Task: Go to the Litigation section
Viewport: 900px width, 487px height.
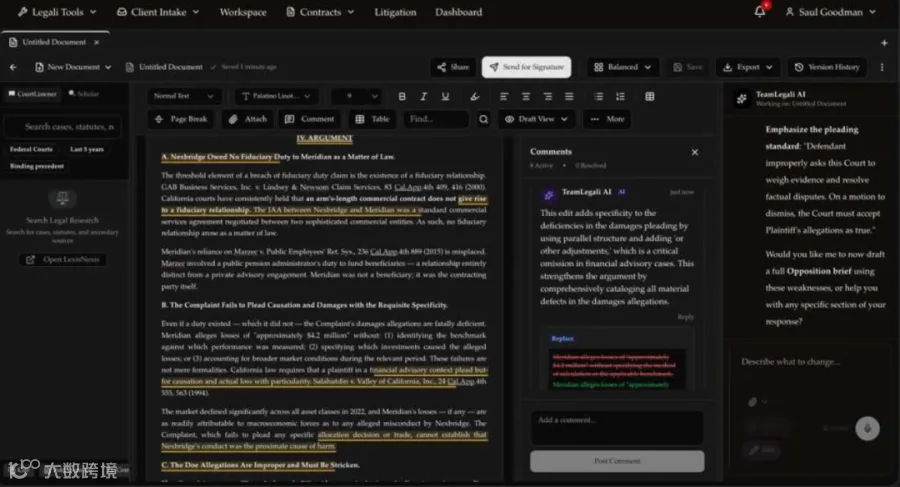Action: 395,12
